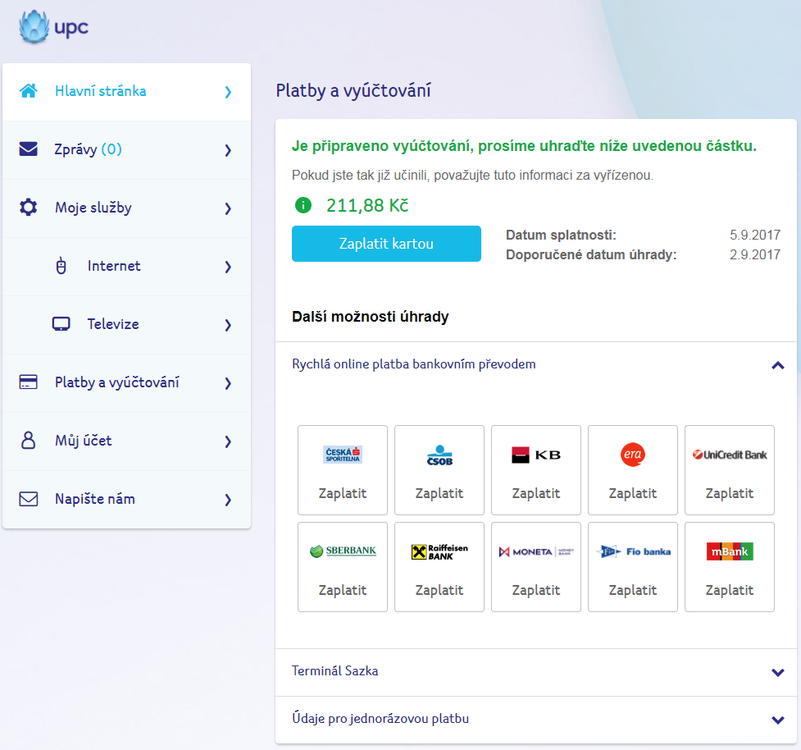The image size is (801, 750).
Task: Open the Internet submenu item
Action: point(127,266)
